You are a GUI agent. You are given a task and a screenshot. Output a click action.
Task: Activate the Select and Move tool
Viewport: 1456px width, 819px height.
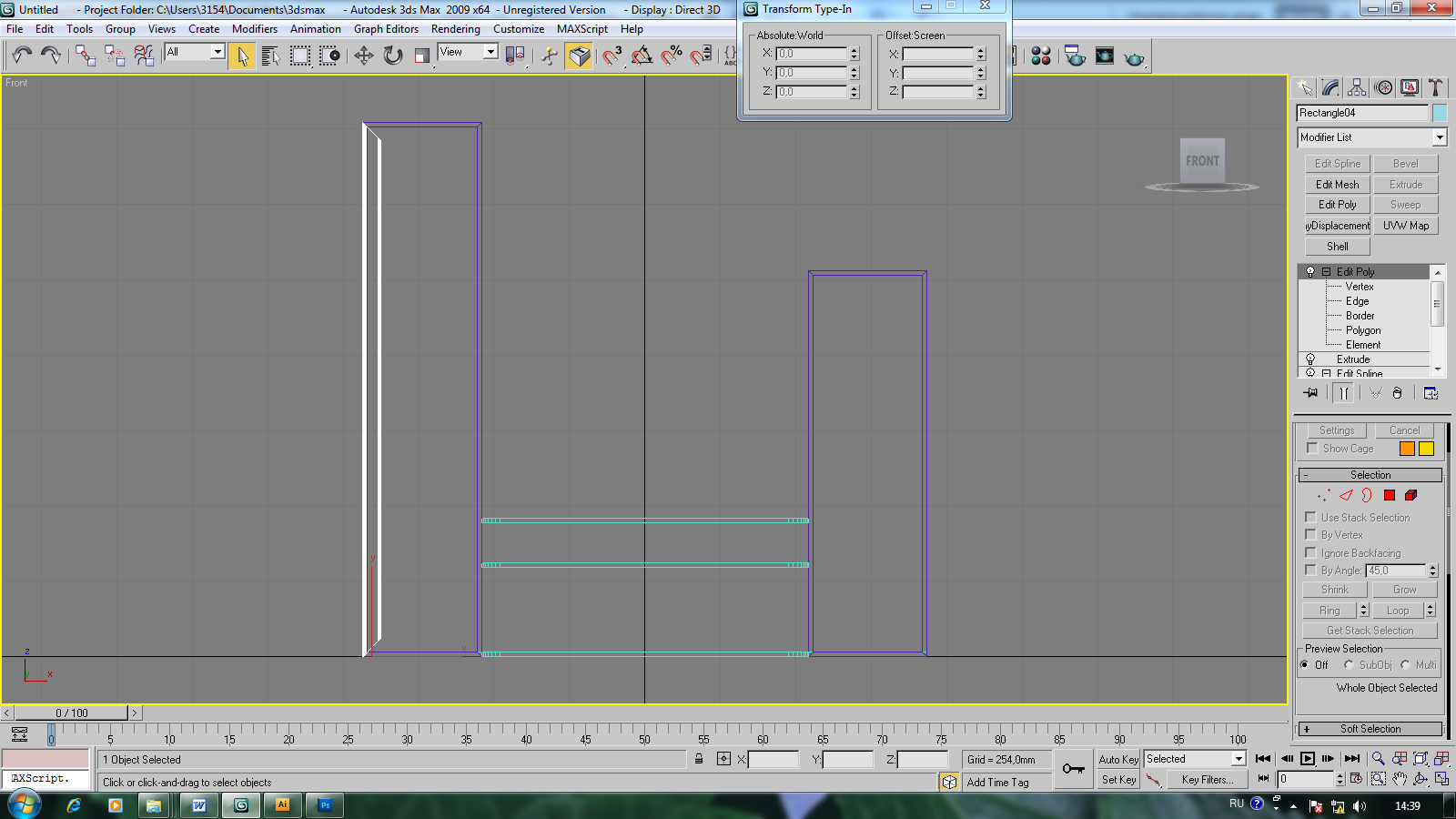[364, 56]
